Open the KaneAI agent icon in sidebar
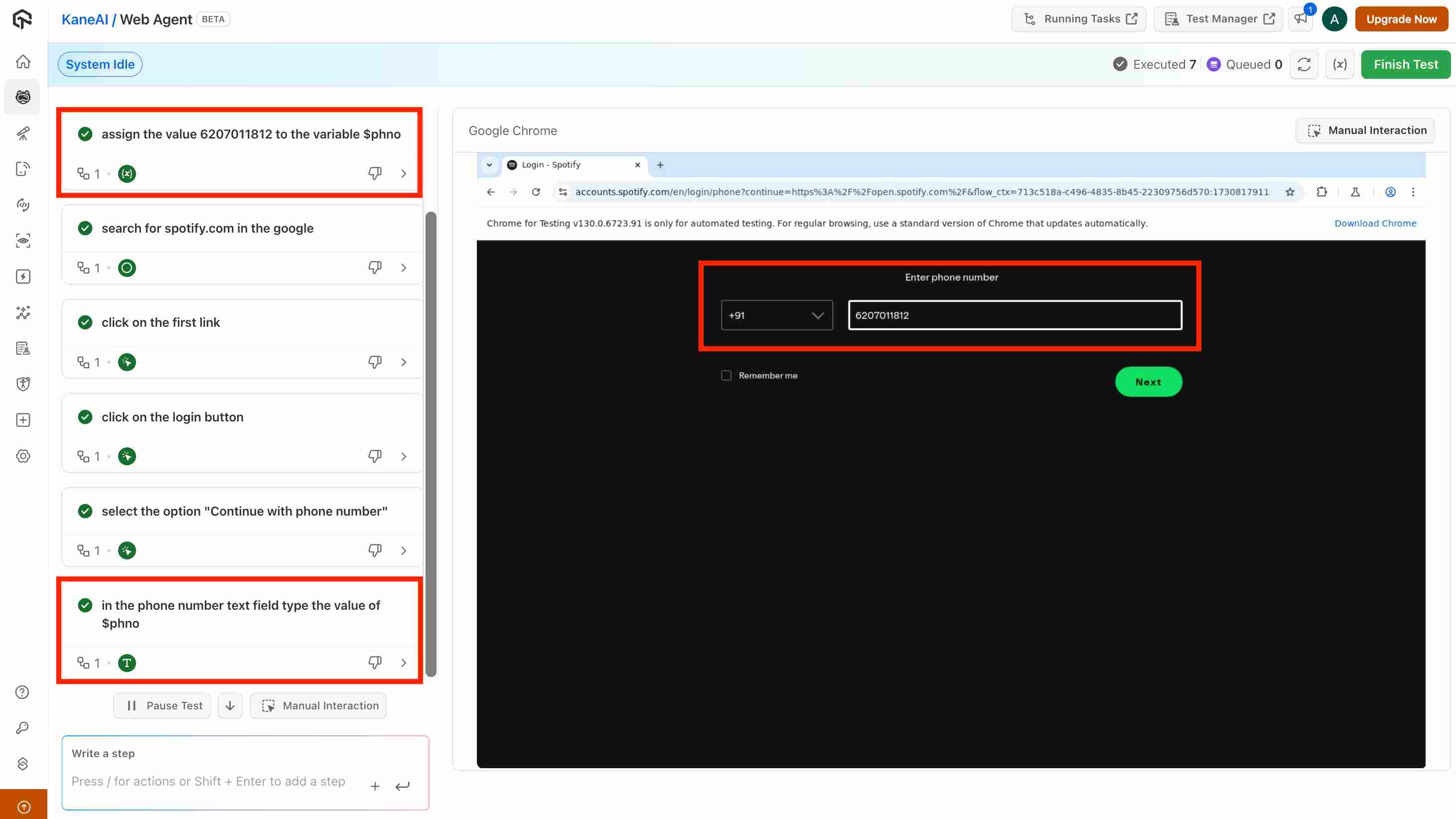The width and height of the screenshot is (1456, 819). (22, 97)
